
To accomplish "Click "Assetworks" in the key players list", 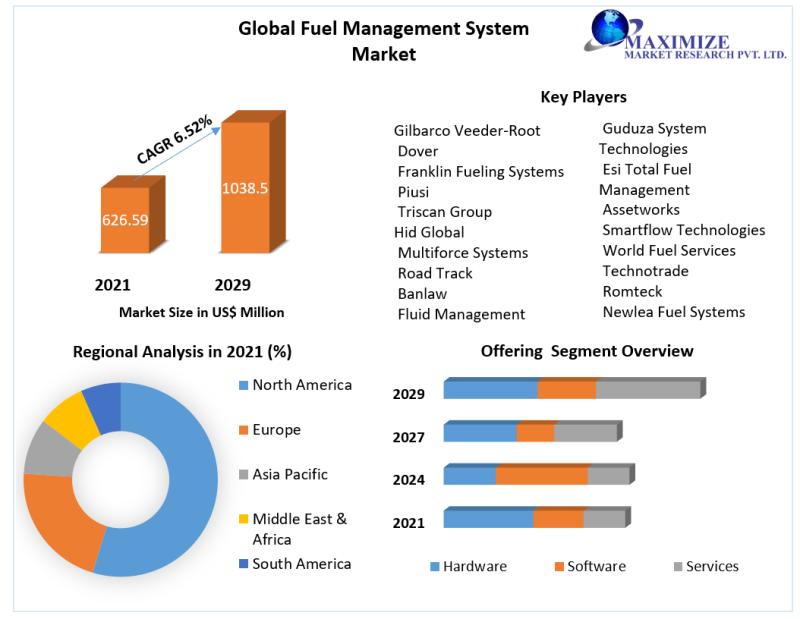I will point(641,210).
